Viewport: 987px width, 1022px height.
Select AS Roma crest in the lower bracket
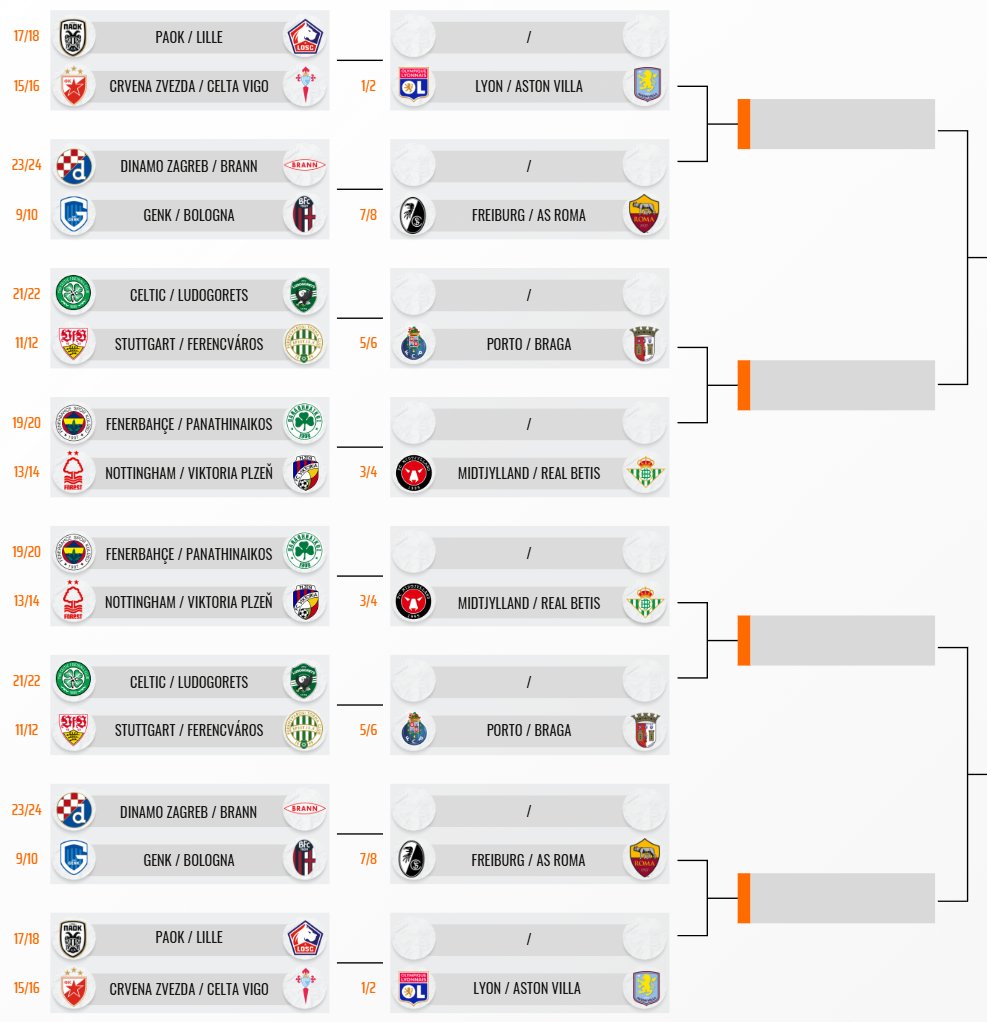pos(642,859)
